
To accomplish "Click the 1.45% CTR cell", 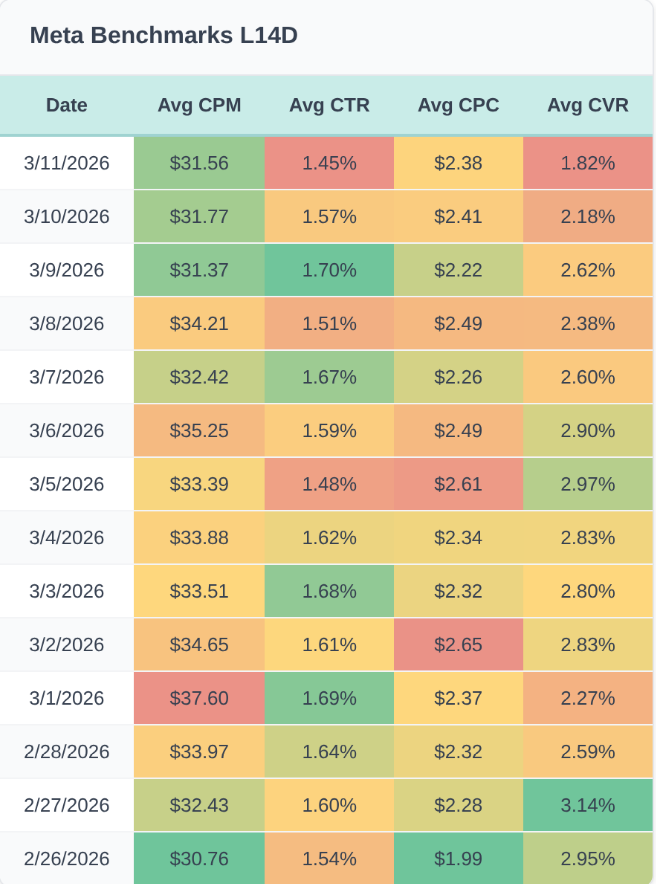I will click(329, 163).
